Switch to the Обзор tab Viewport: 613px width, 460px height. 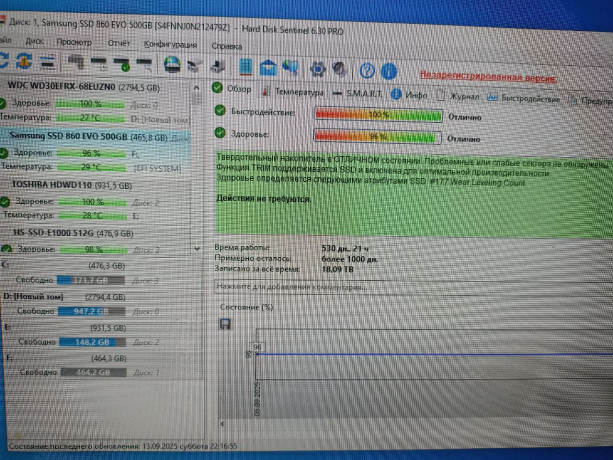coord(232,89)
